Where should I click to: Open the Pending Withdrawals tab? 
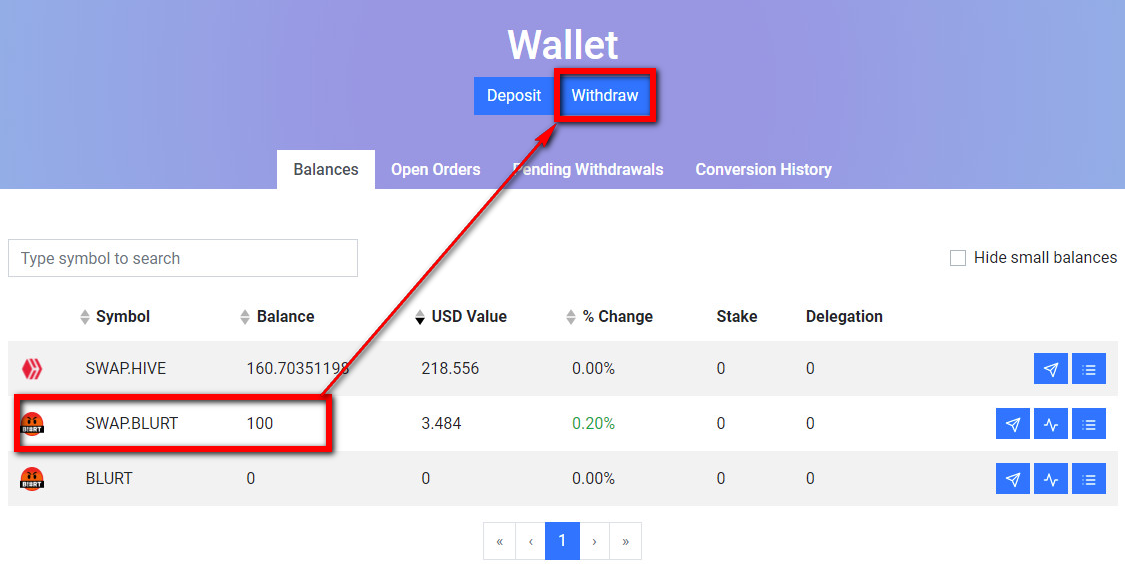588,169
